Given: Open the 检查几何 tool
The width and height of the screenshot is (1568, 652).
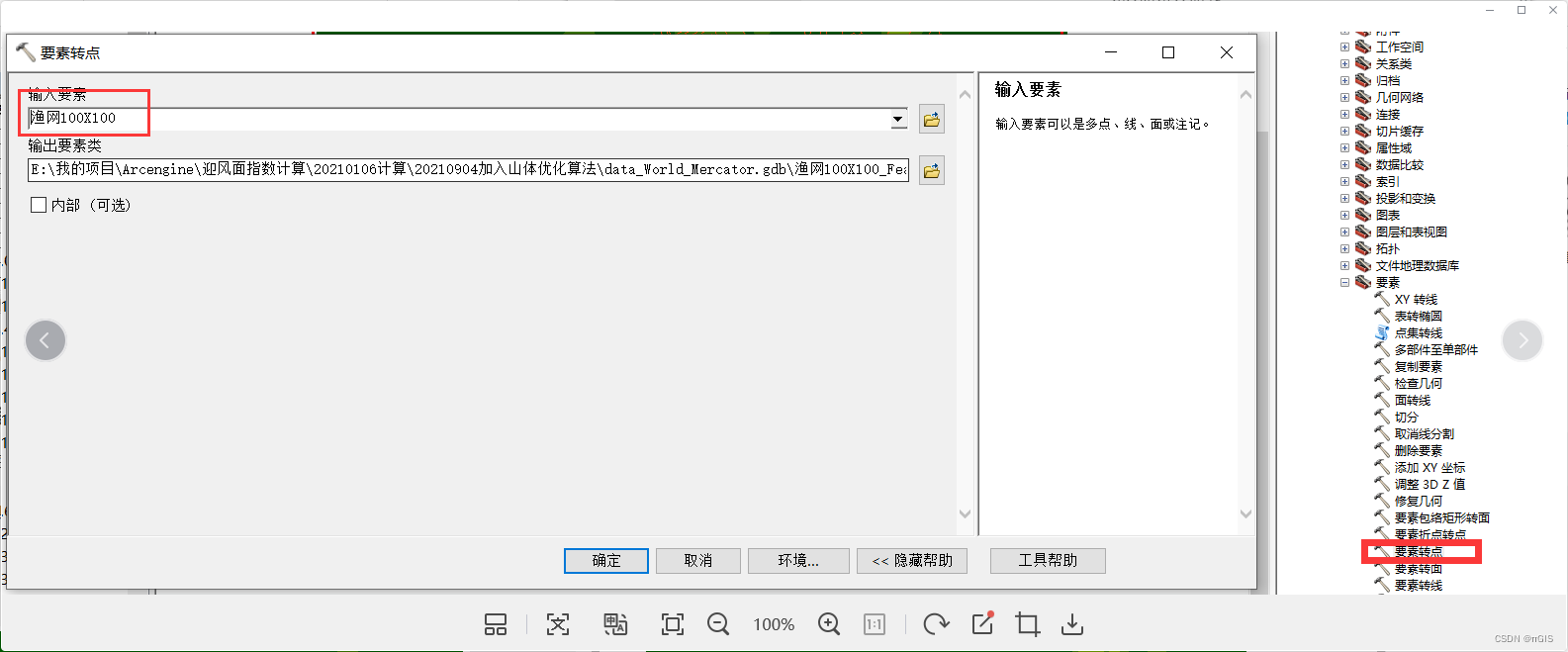Looking at the screenshot, I should coord(1418,384).
